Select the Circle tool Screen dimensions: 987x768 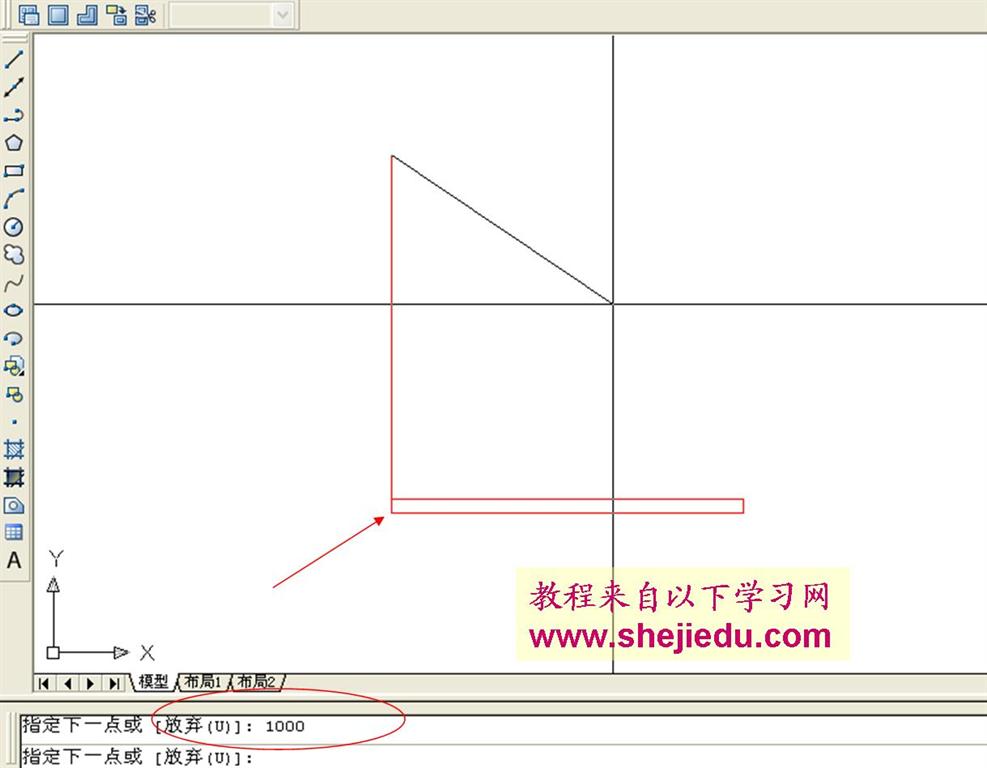tap(14, 227)
